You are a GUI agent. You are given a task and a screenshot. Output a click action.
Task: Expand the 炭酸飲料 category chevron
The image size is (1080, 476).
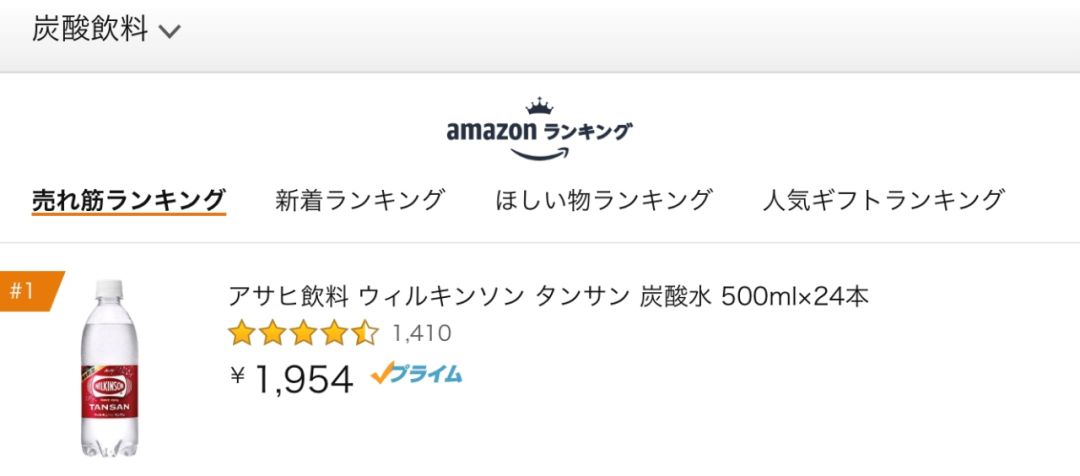[x=170, y=32]
